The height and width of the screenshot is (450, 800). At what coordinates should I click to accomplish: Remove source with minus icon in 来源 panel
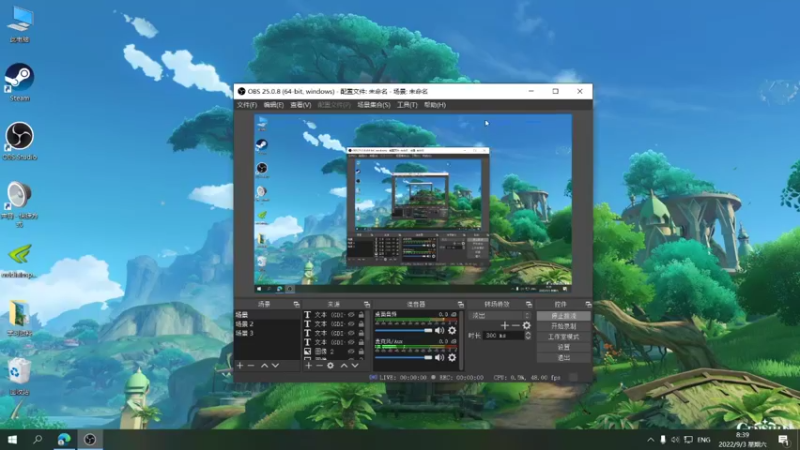319,365
